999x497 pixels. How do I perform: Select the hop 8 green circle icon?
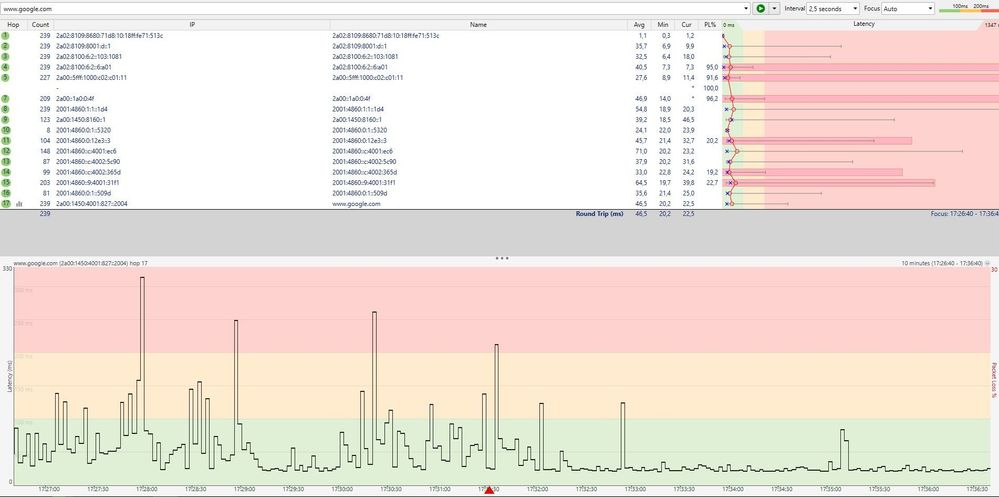(x=6, y=109)
